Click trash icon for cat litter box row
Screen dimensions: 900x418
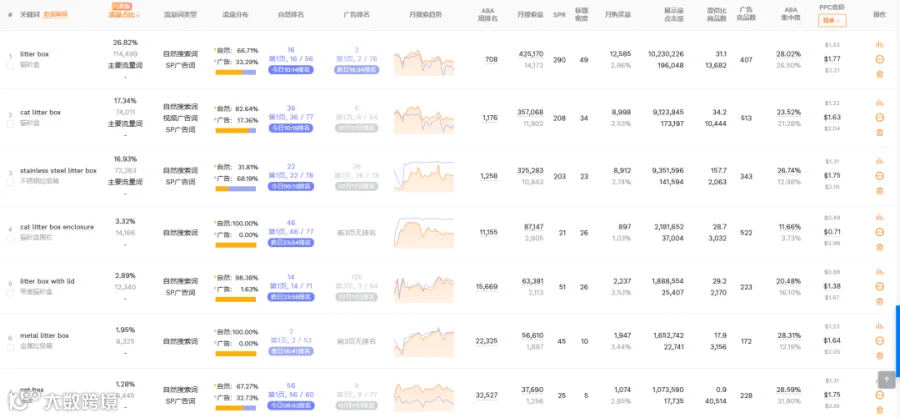click(879, 133)
